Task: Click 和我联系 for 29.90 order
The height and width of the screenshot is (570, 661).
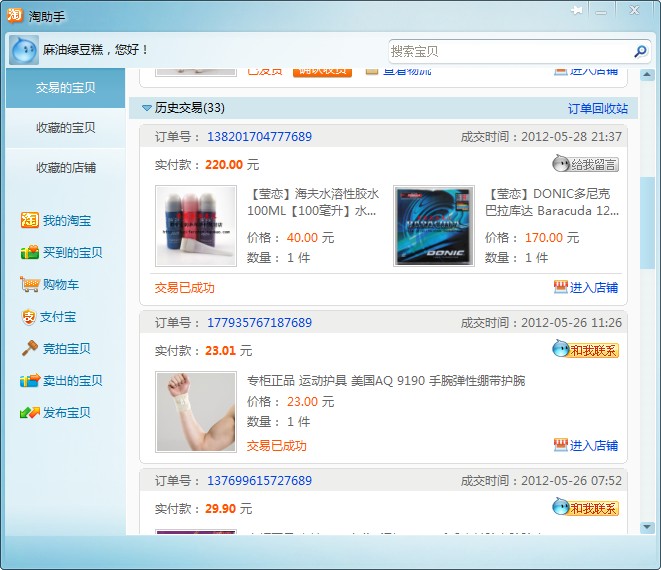Action: [586, 508]
